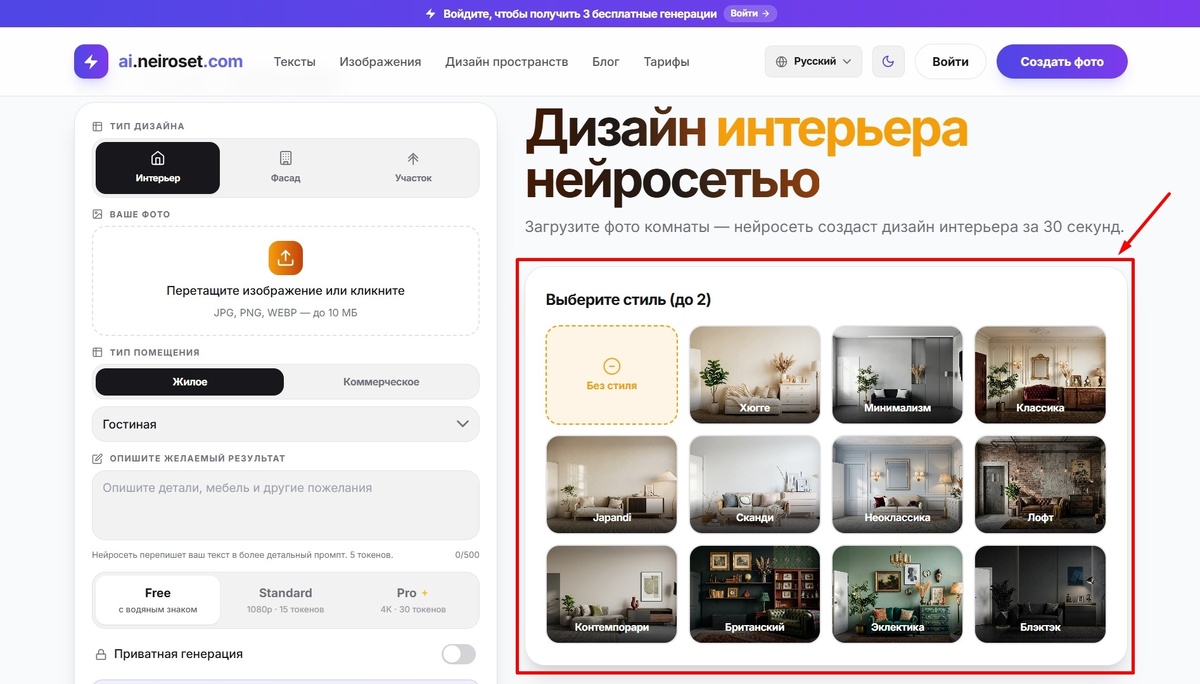
Task: Switch to the Участок design tab
Action: pyautogui.click(x=413, y=168)
